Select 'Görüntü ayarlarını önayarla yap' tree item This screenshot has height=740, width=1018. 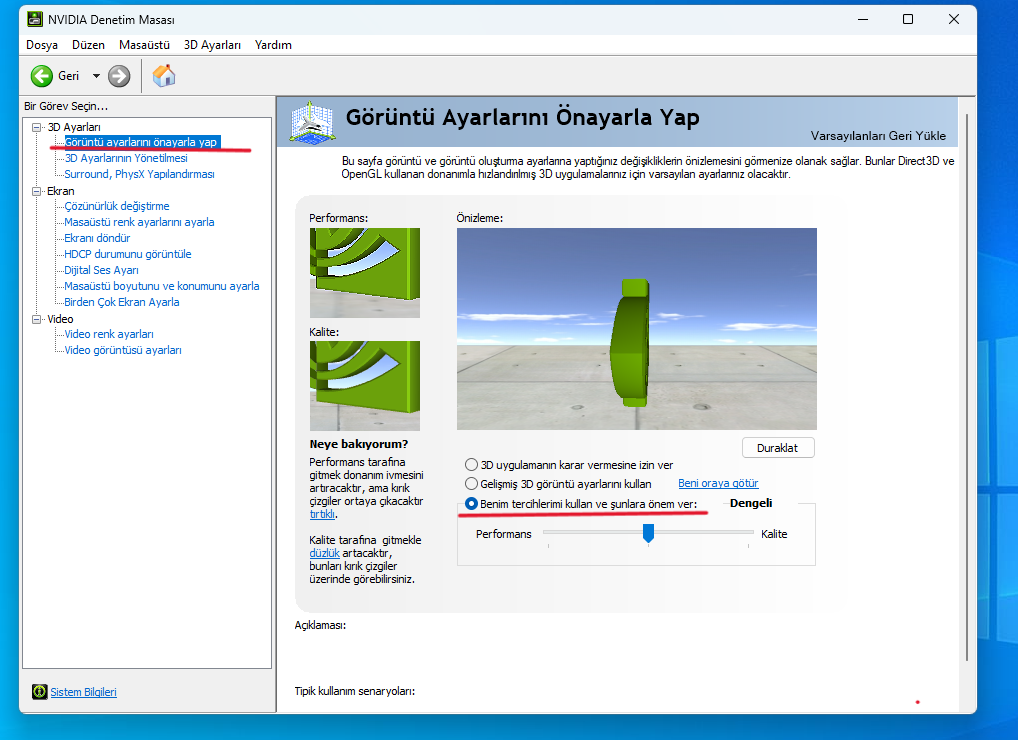(141, 142)
